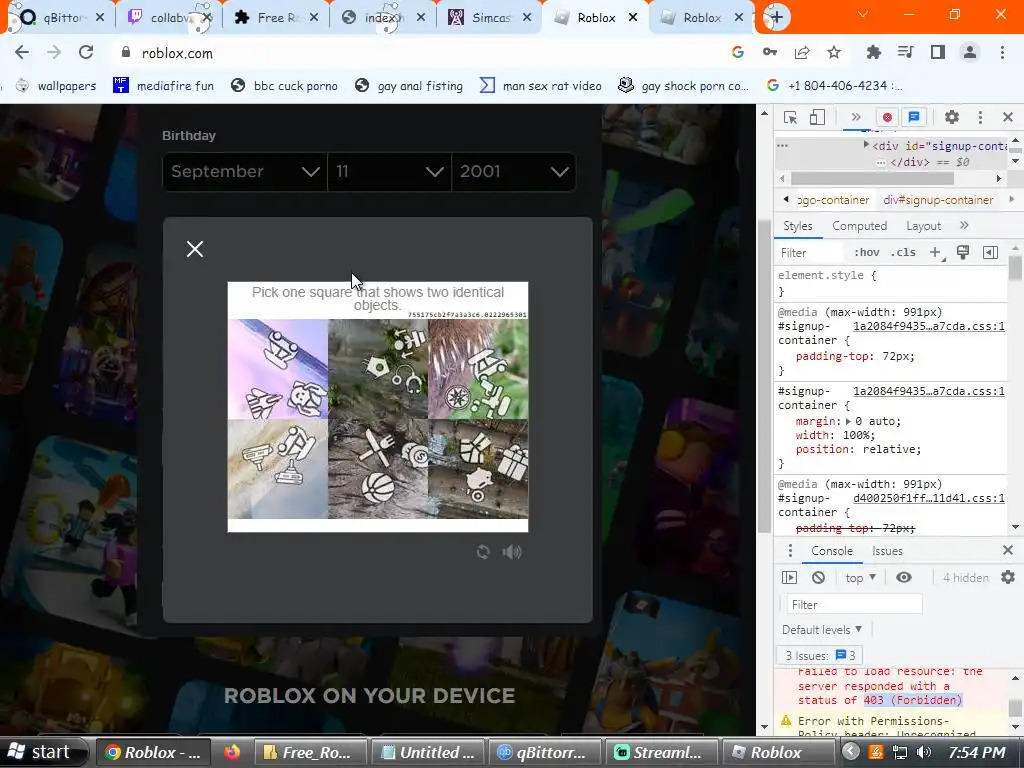Switch to the Styles tab
The width and height of the screenshot is (1024, 768).
coord(797,226)
